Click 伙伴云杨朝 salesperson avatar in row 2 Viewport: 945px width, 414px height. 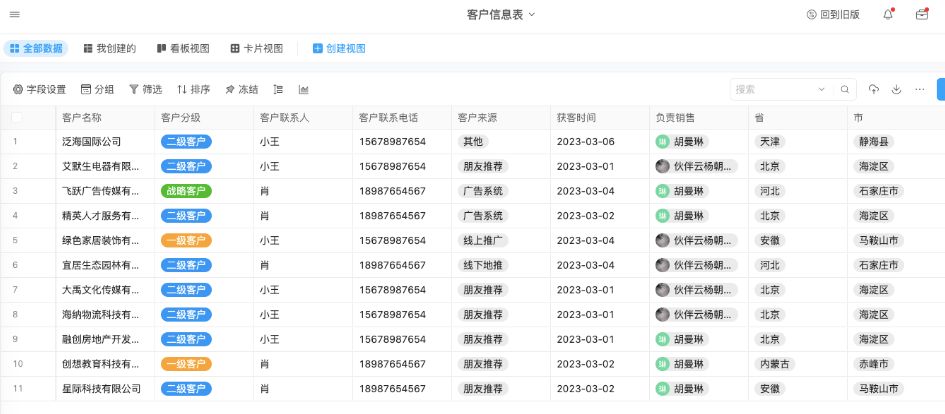click(662, 166)
